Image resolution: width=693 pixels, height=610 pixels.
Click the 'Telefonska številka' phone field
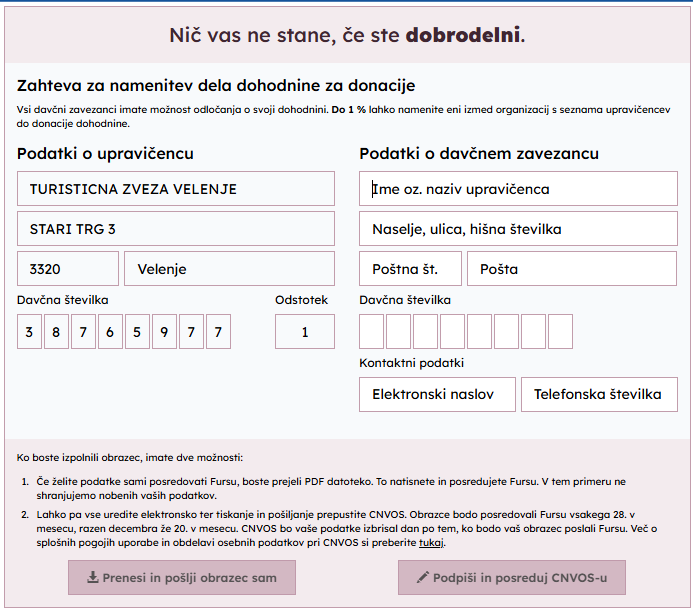(598, 394)
